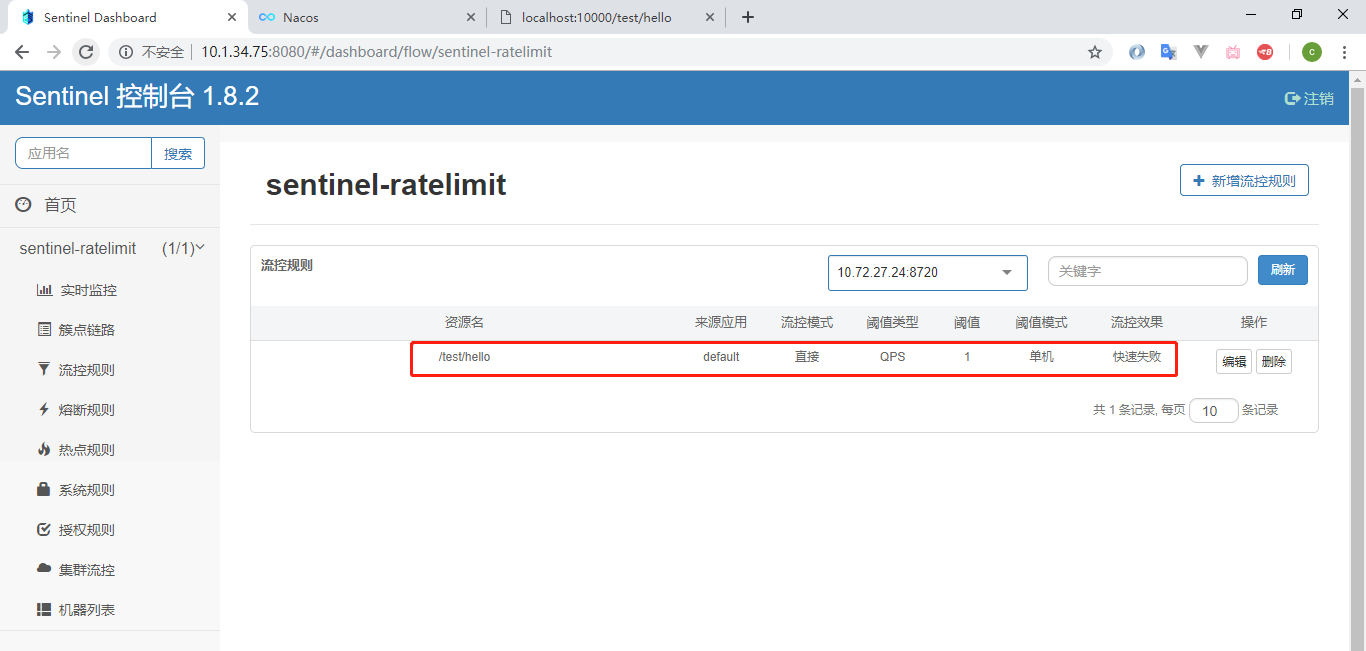
Task: Open 机器列表 machine list
Action: tap(77, 610)
